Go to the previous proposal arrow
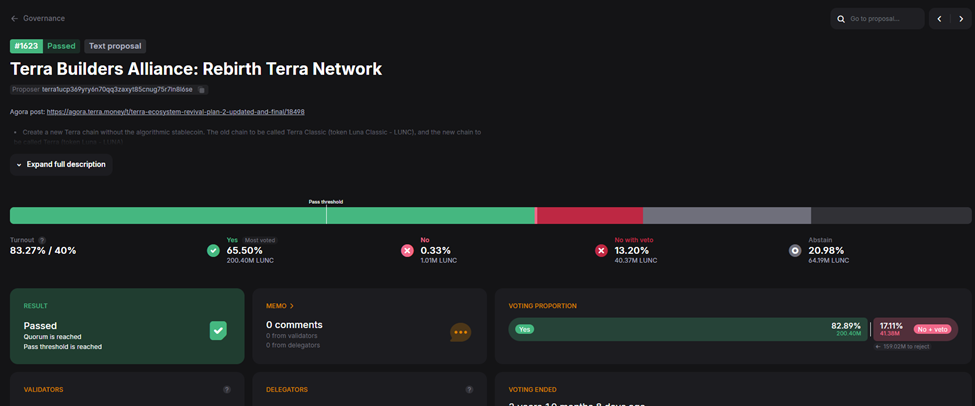This screenshot has height=406, width=975. pos(939,19)
